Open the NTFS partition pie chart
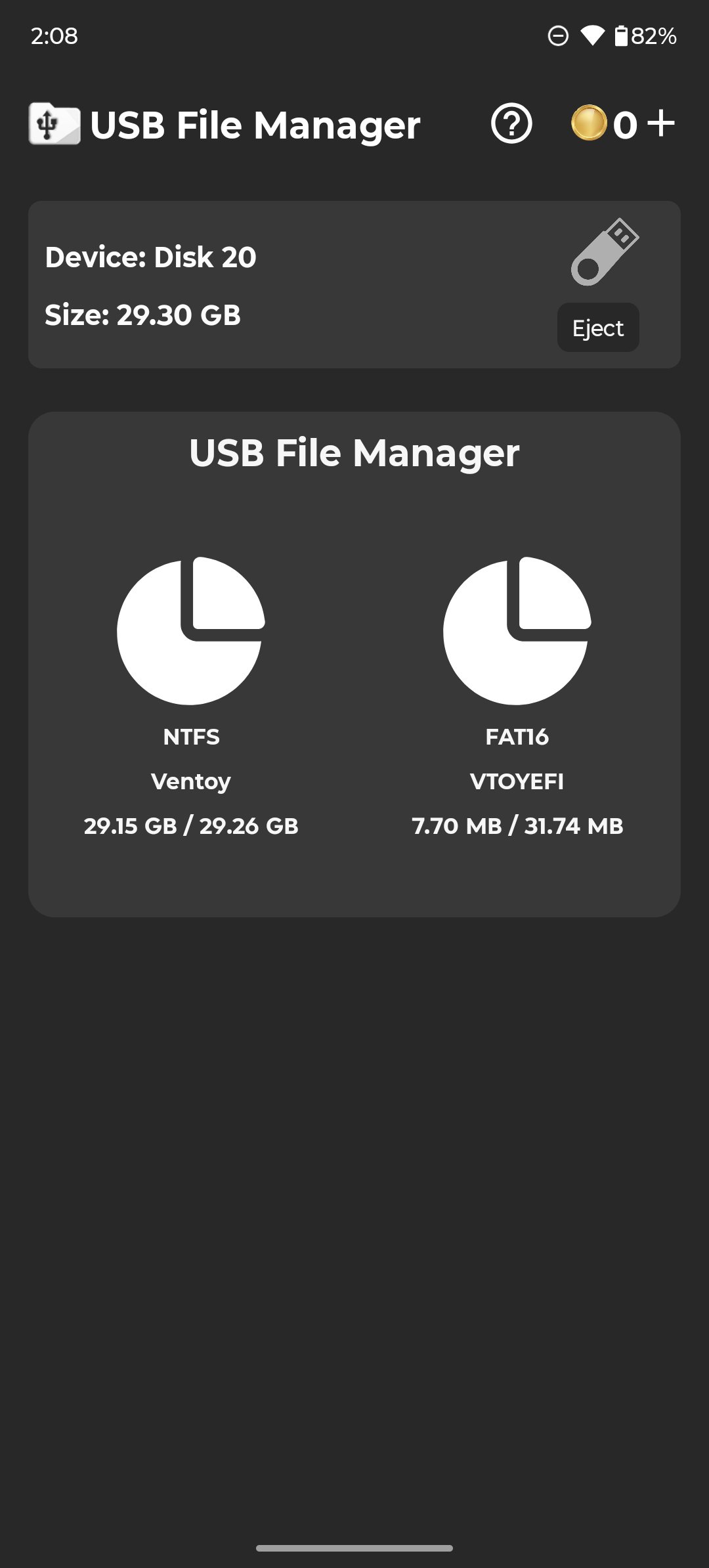The width and height of the screenshot is (709, 1568). pyautogui.click(x=190, y=630)
